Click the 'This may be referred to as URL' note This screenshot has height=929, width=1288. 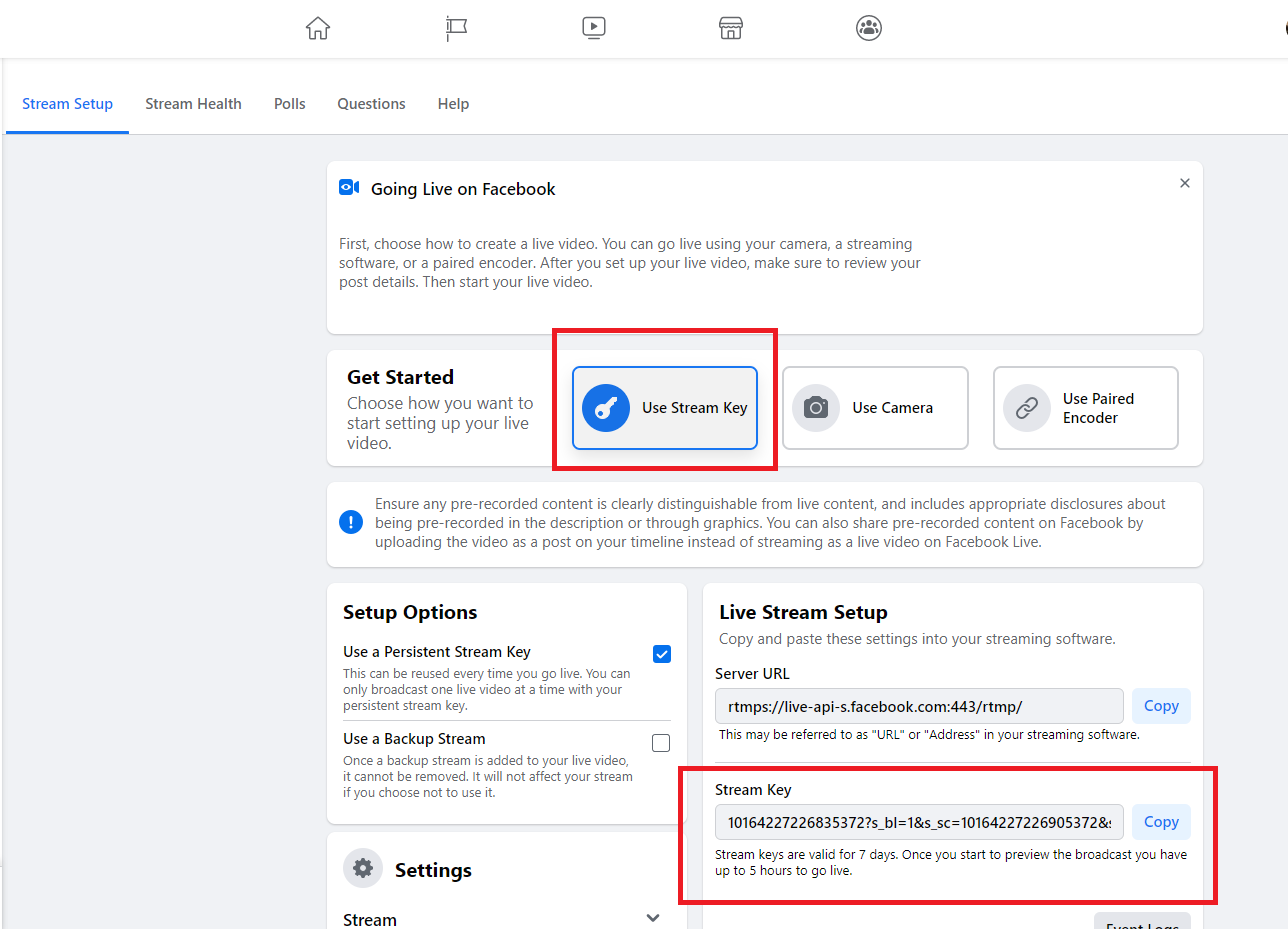[x=929, y=734]
